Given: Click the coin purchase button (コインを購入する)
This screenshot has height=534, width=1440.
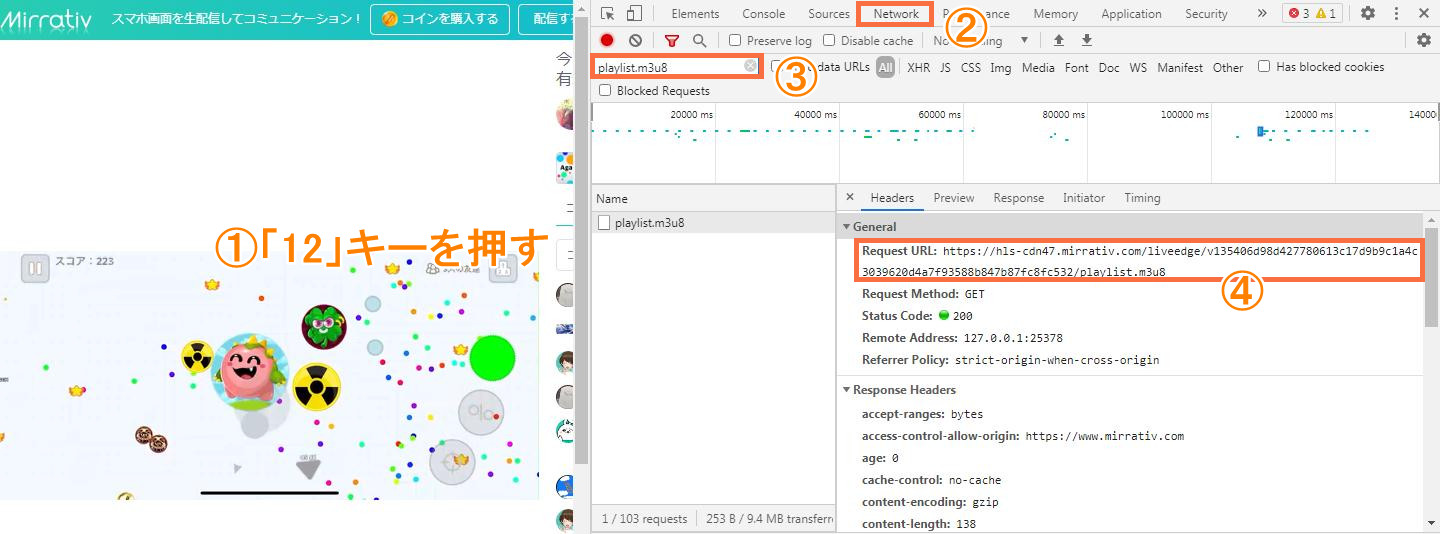Looking at the screenshot, I should (440, 19).
